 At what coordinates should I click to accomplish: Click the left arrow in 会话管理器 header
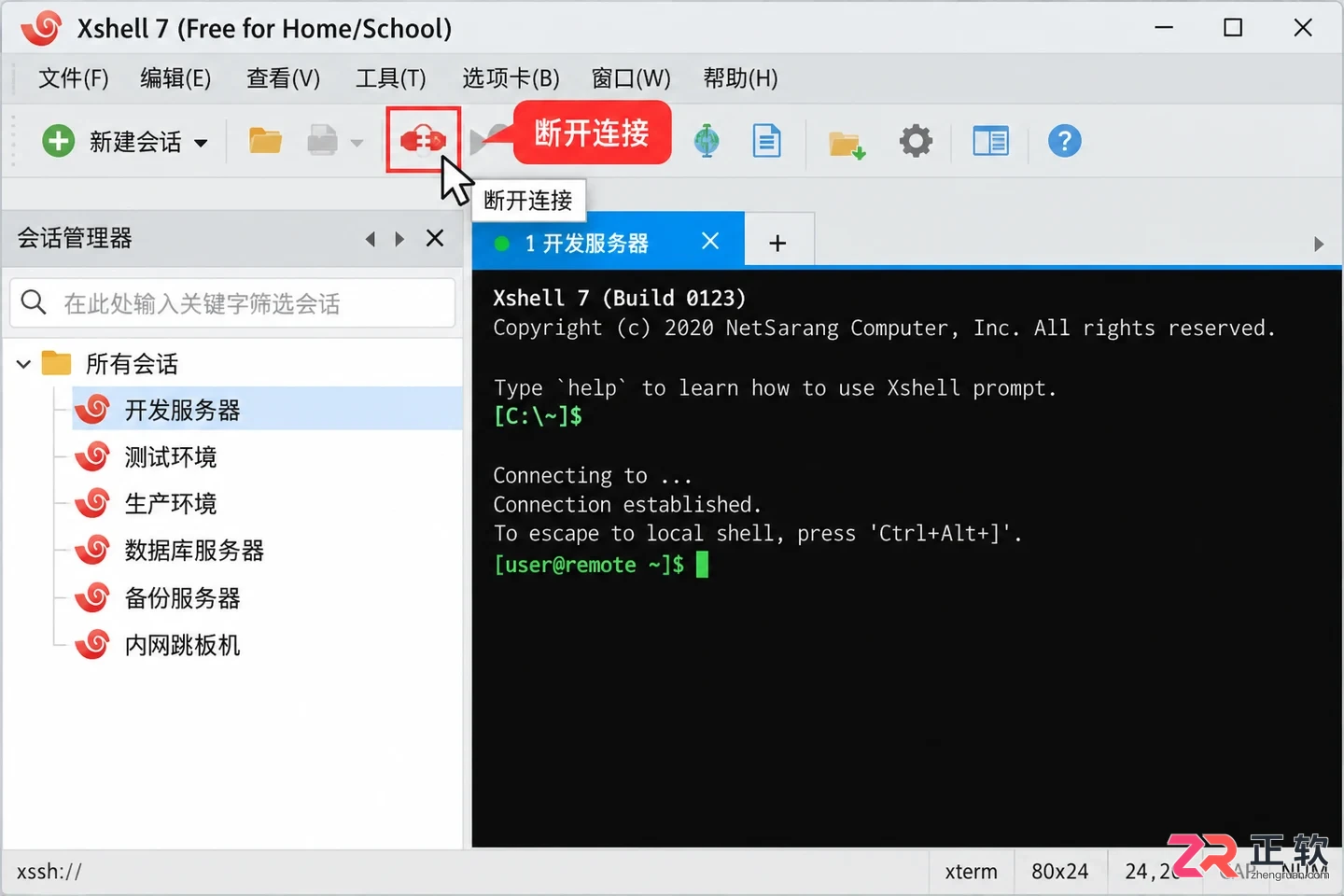coord(371,239)
